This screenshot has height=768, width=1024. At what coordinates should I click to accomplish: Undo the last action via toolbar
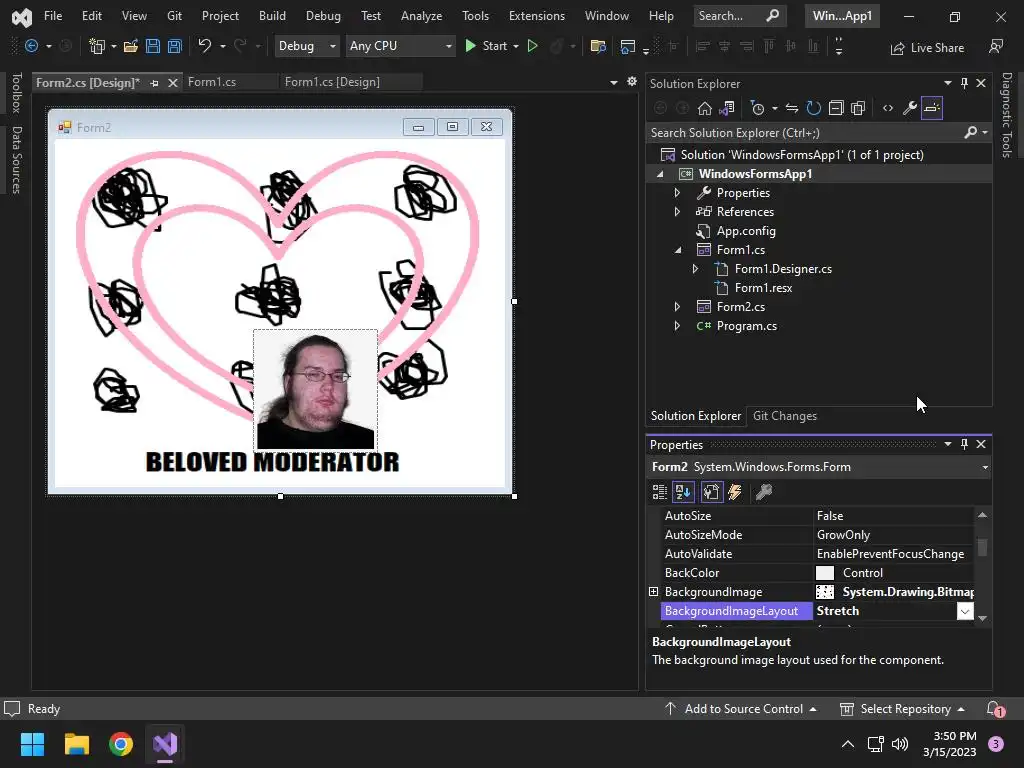204,45
